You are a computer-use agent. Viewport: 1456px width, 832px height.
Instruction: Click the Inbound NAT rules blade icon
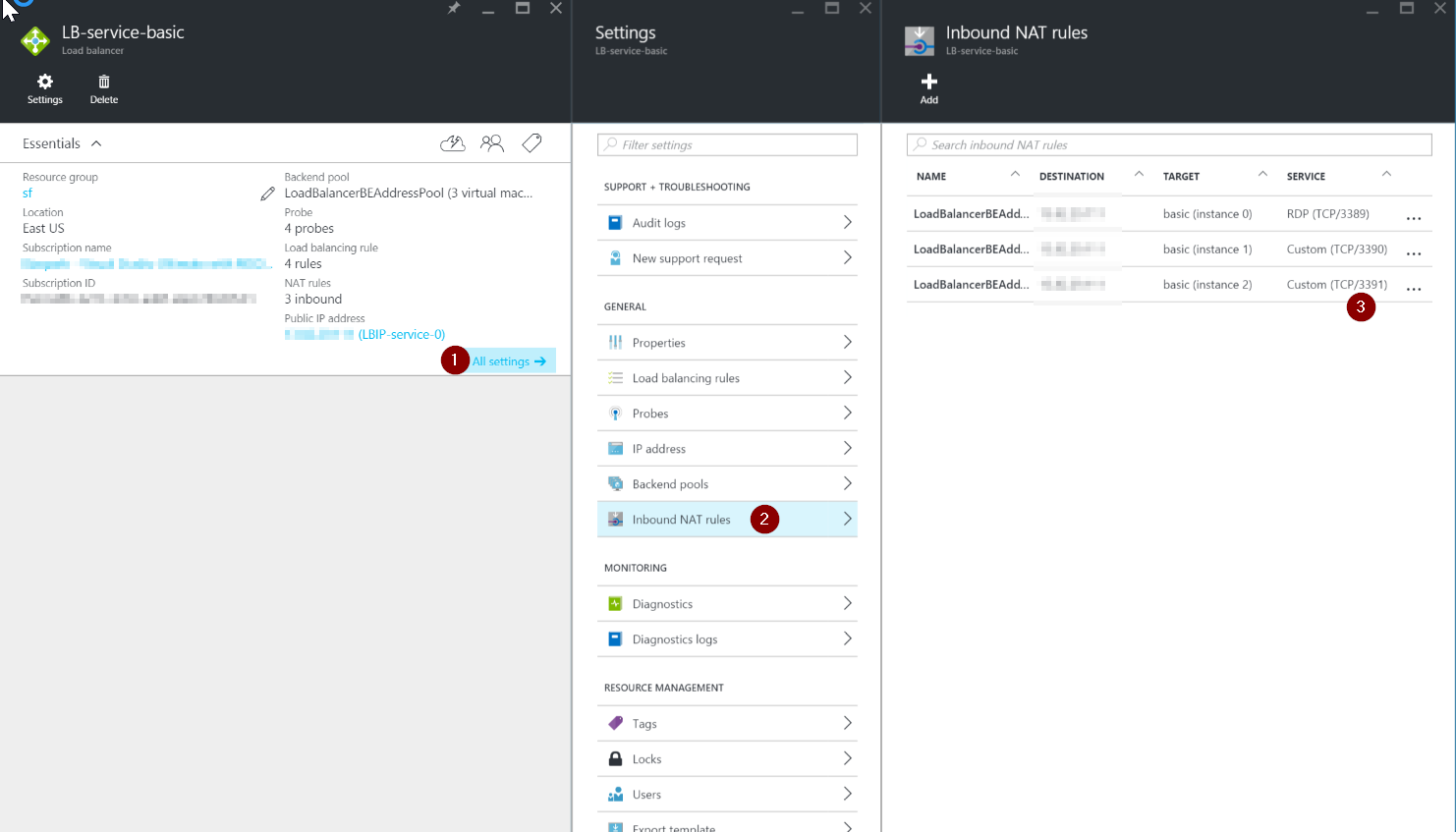coord(920,41)
